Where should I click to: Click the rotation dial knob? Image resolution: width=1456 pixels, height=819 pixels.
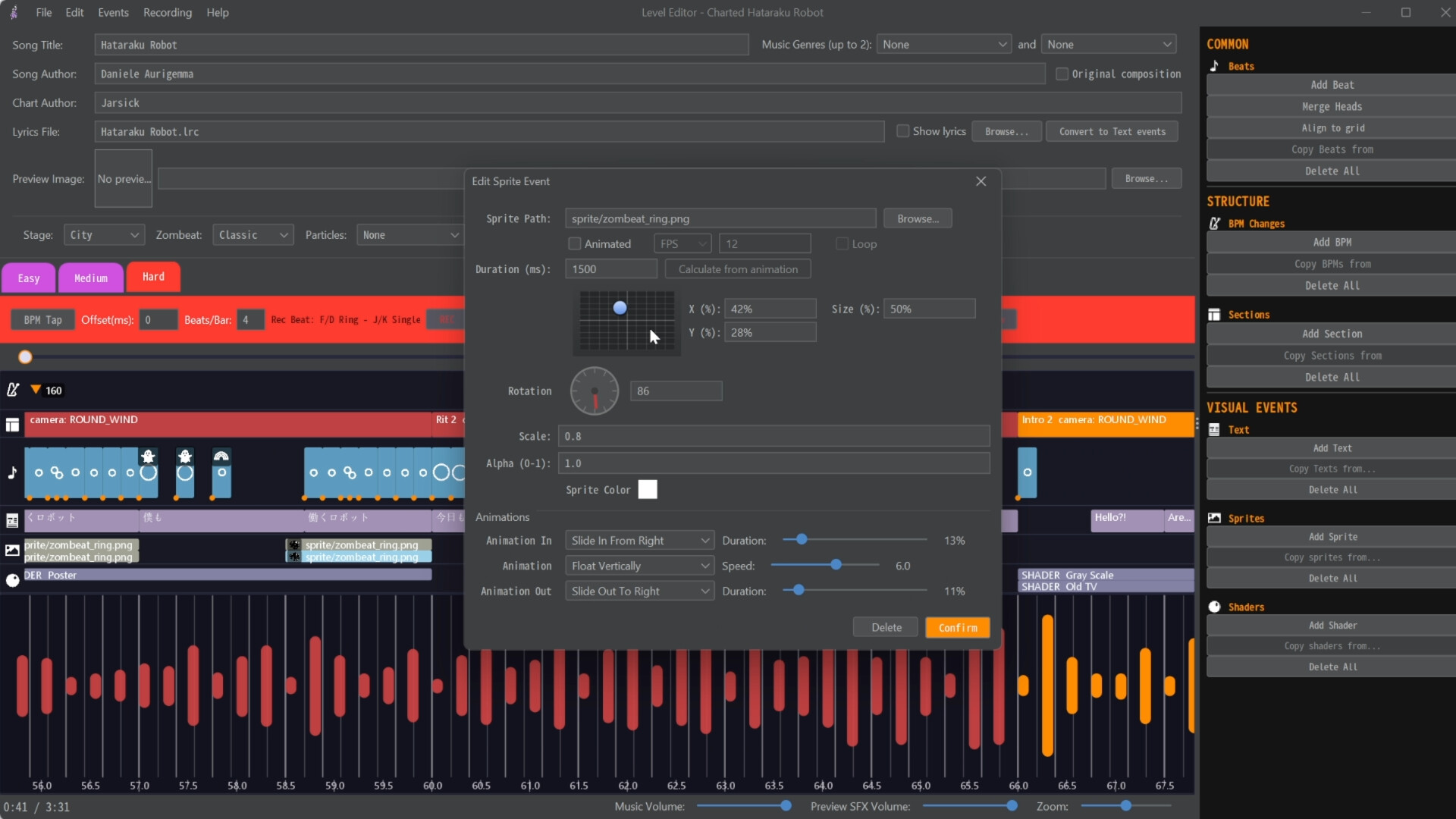(595, 391)
